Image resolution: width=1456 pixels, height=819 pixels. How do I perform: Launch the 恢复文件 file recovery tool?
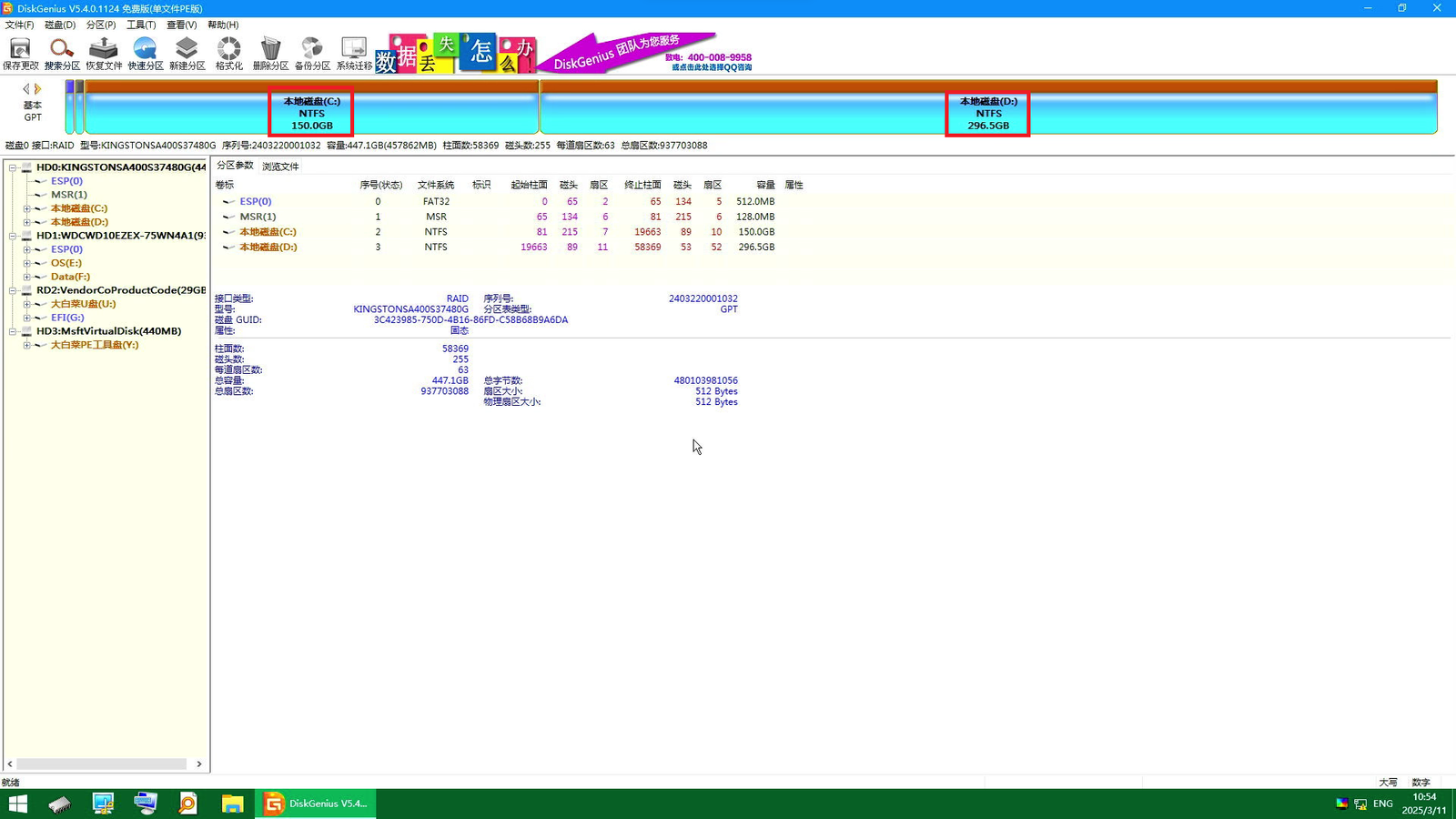(x=104, y=53)
